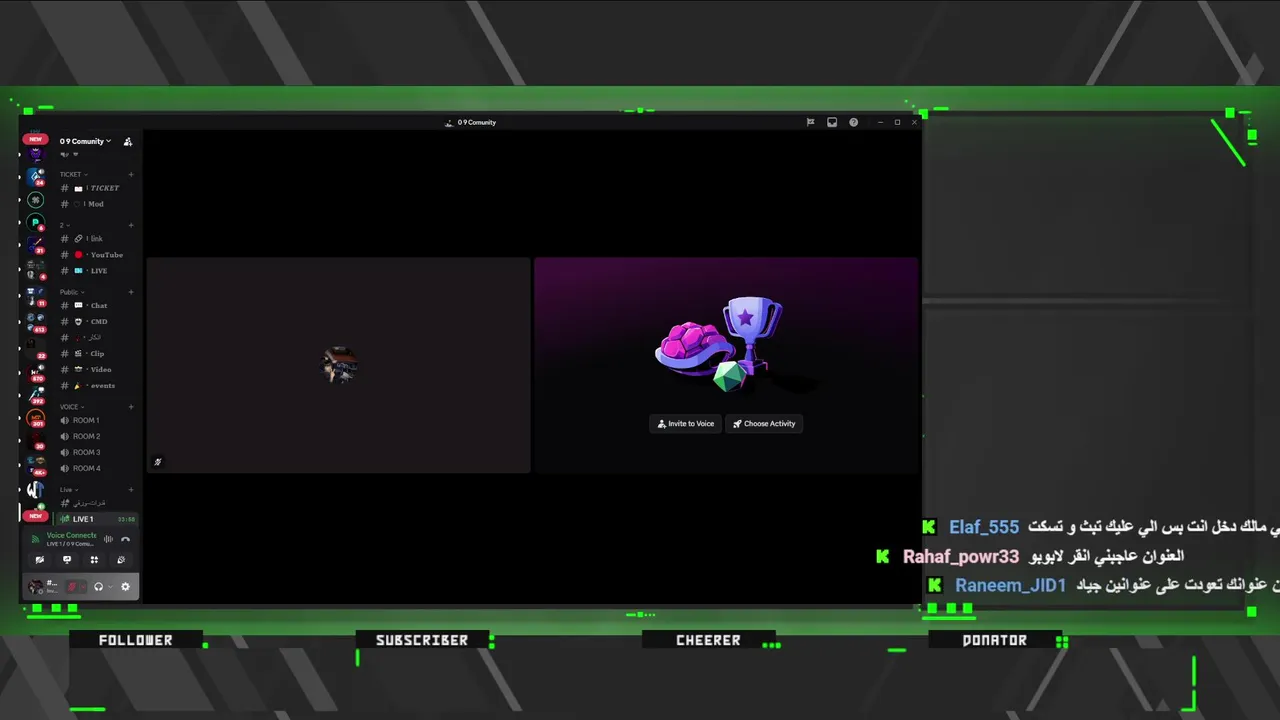The width and height of the screenshot is (1280, 720).
Task: Add a channel to category 2
Action: [x=131, y=226]
